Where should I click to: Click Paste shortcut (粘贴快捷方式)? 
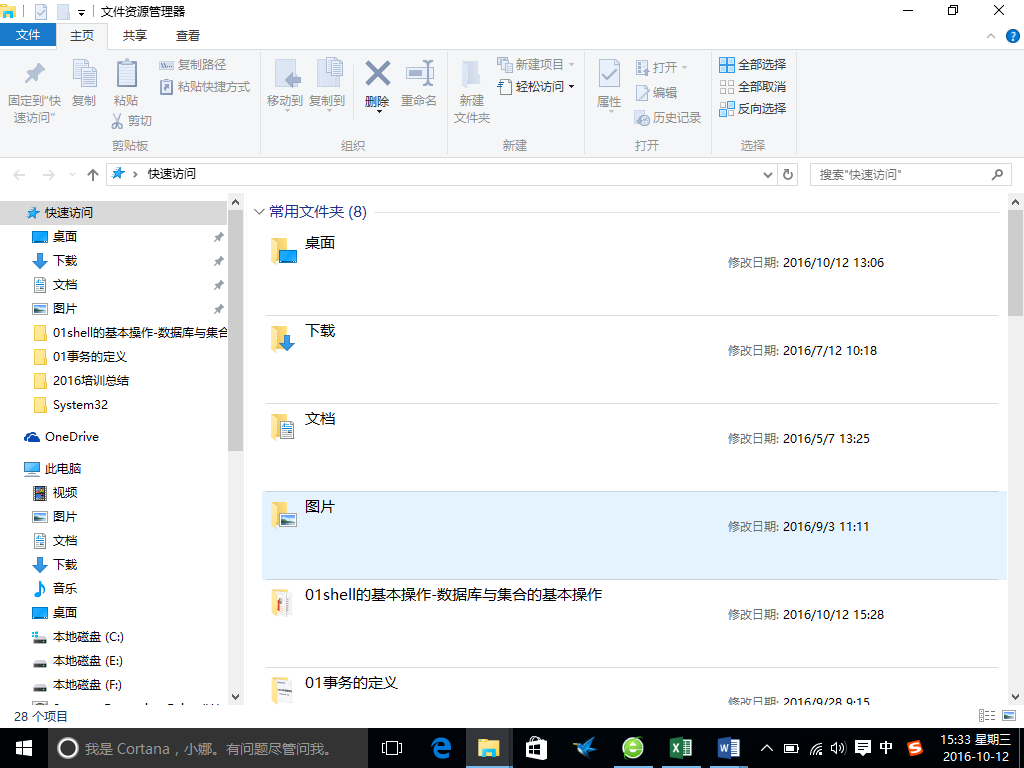click(x=204, y=86)
